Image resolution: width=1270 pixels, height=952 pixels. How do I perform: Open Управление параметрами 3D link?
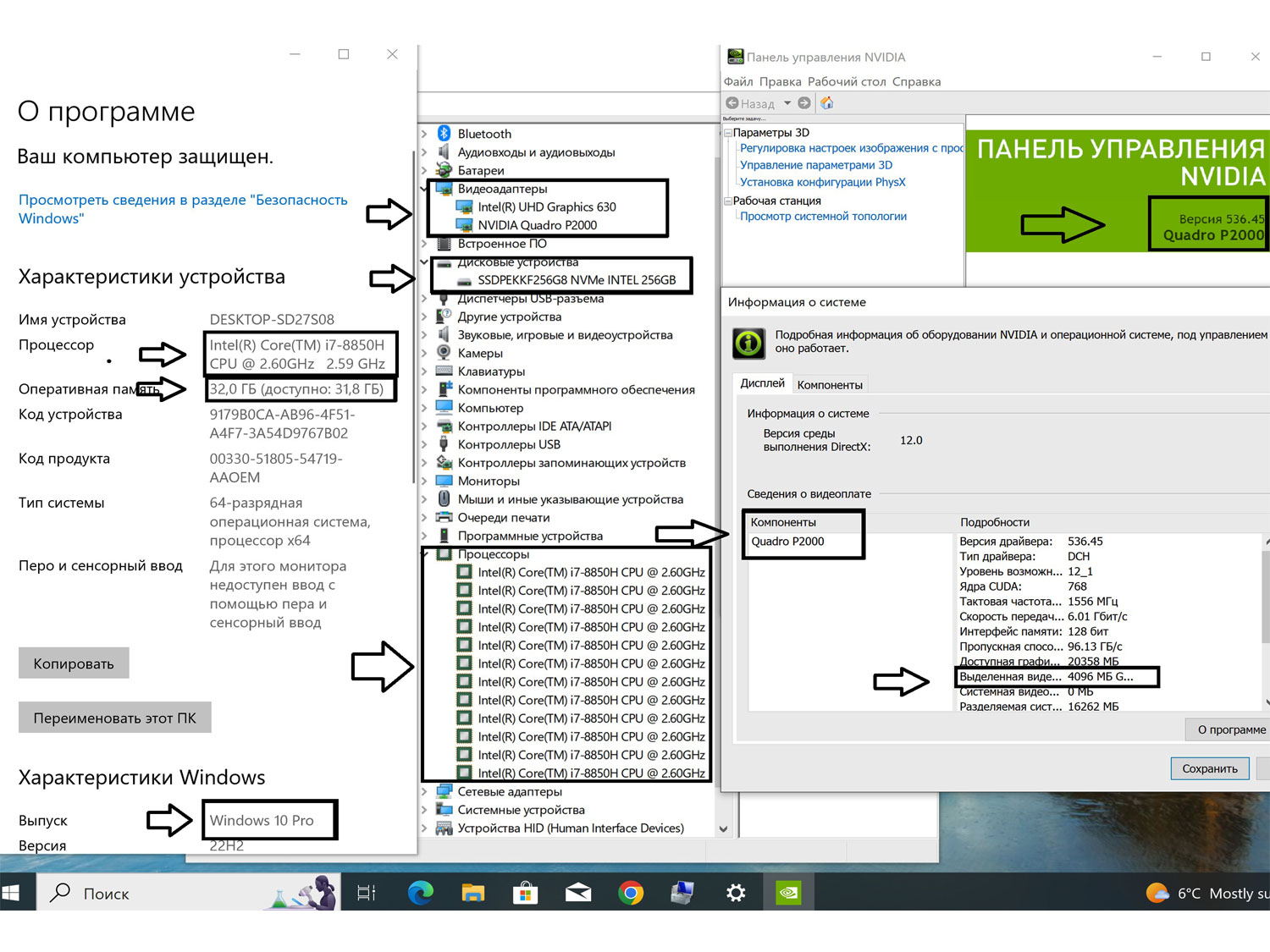tap(816, 165)
